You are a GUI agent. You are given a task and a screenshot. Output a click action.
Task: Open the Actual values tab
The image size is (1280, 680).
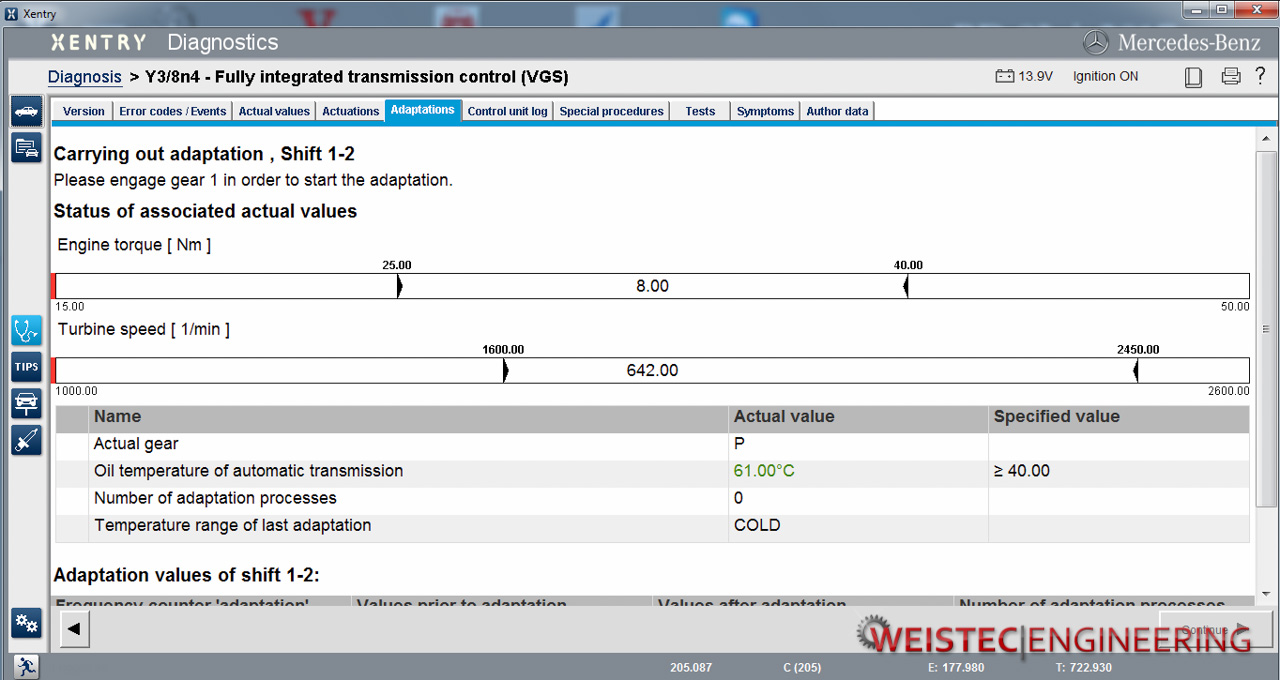[x=274, y=111]
